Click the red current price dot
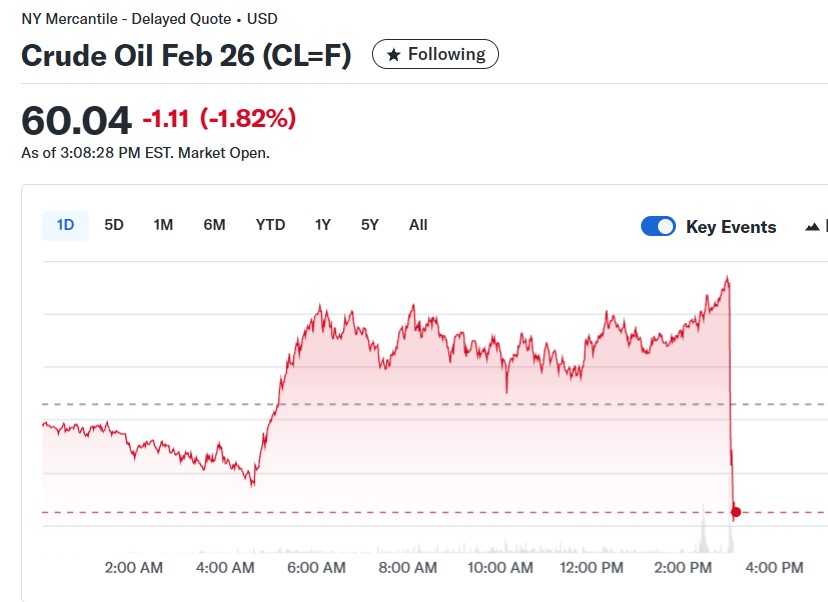 [x=736, y=513]
